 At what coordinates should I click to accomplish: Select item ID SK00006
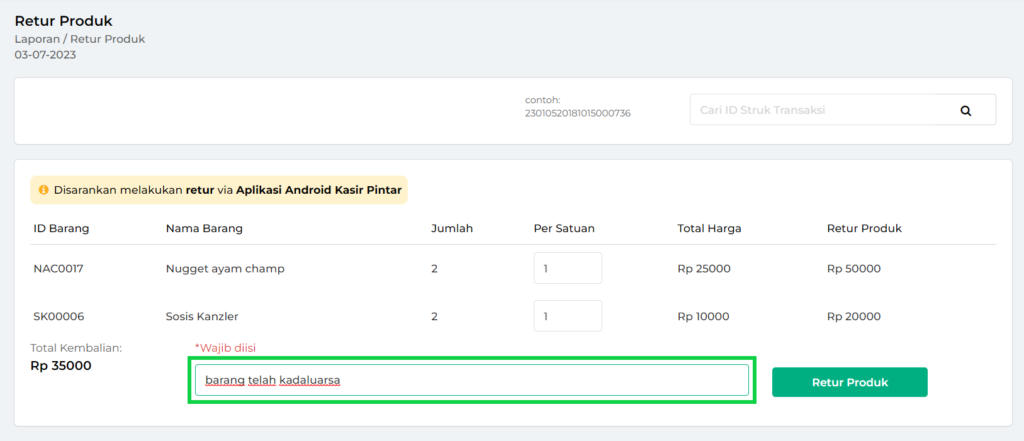pos(58,317)
